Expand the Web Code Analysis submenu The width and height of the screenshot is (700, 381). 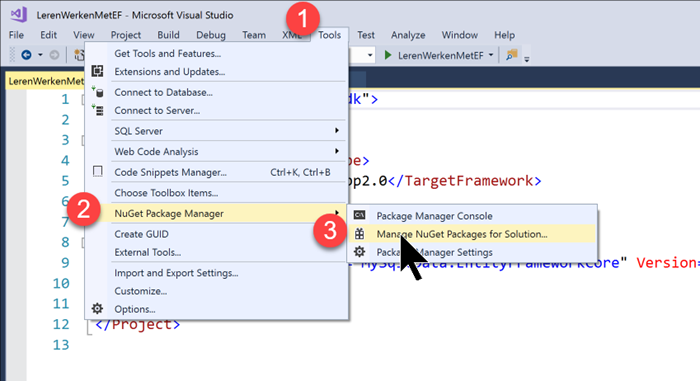(x=337, y=151)
